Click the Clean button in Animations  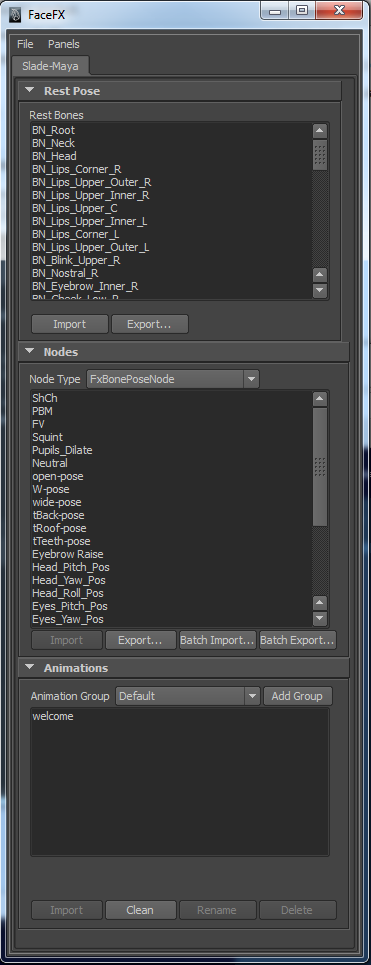pos(140,910)
